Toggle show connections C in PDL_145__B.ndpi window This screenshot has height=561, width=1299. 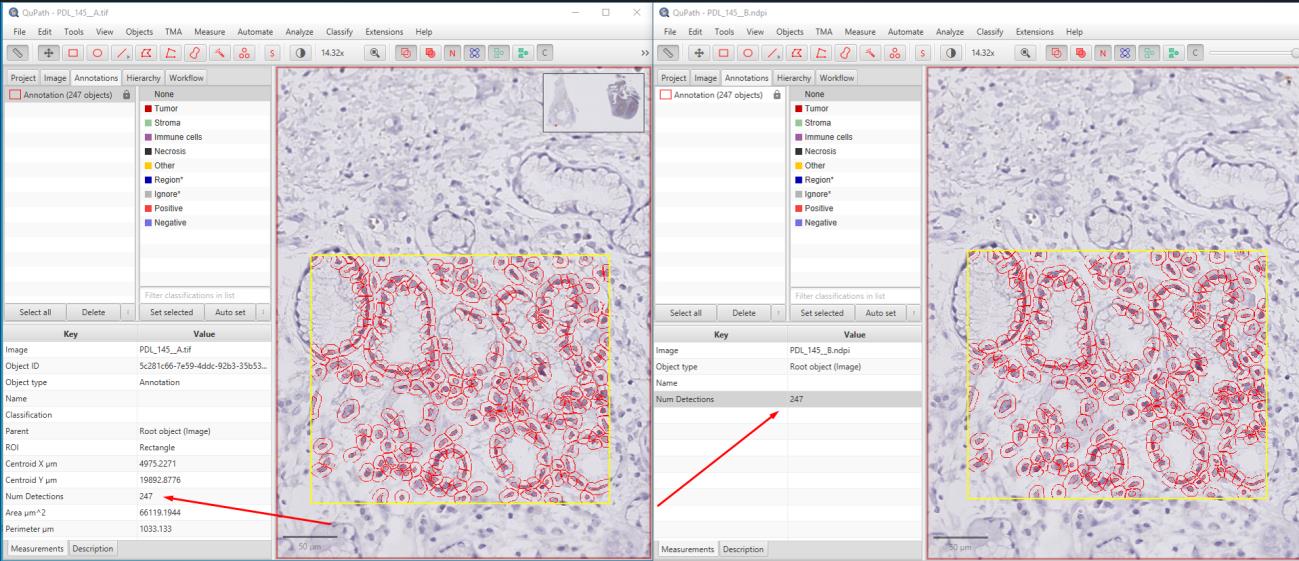click(x=1195, y=51)
